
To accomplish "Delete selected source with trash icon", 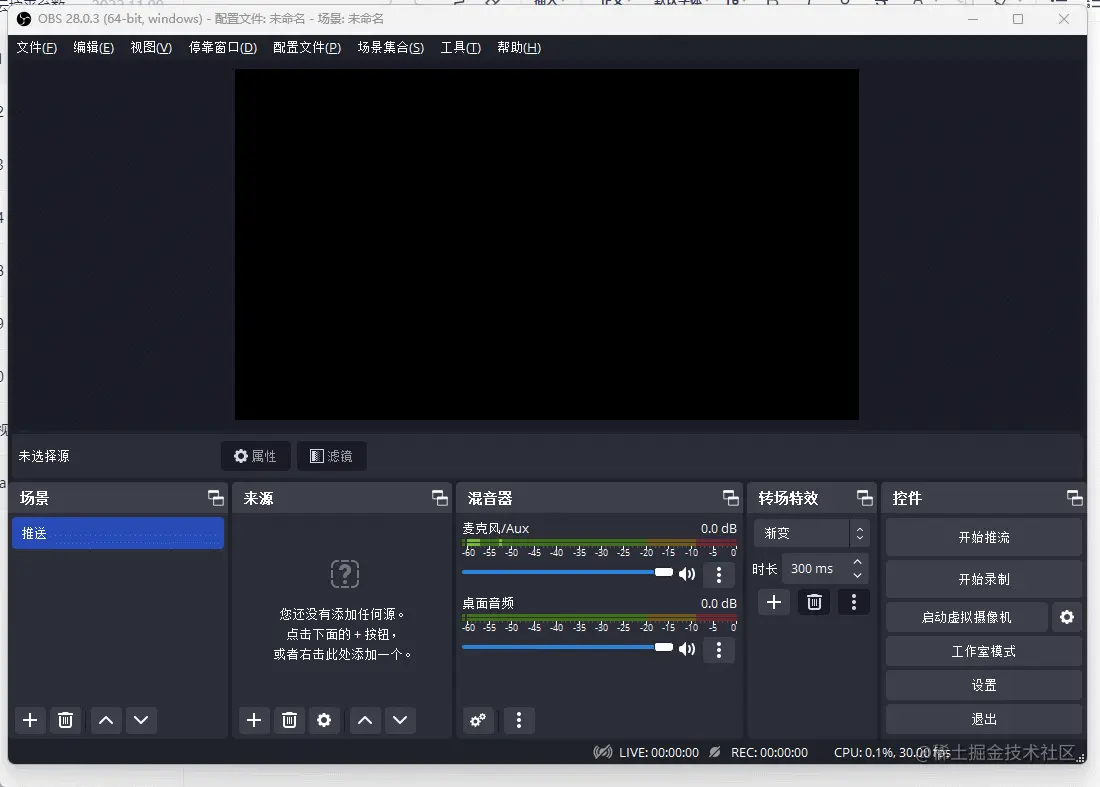I will click(x=289, y=720).
